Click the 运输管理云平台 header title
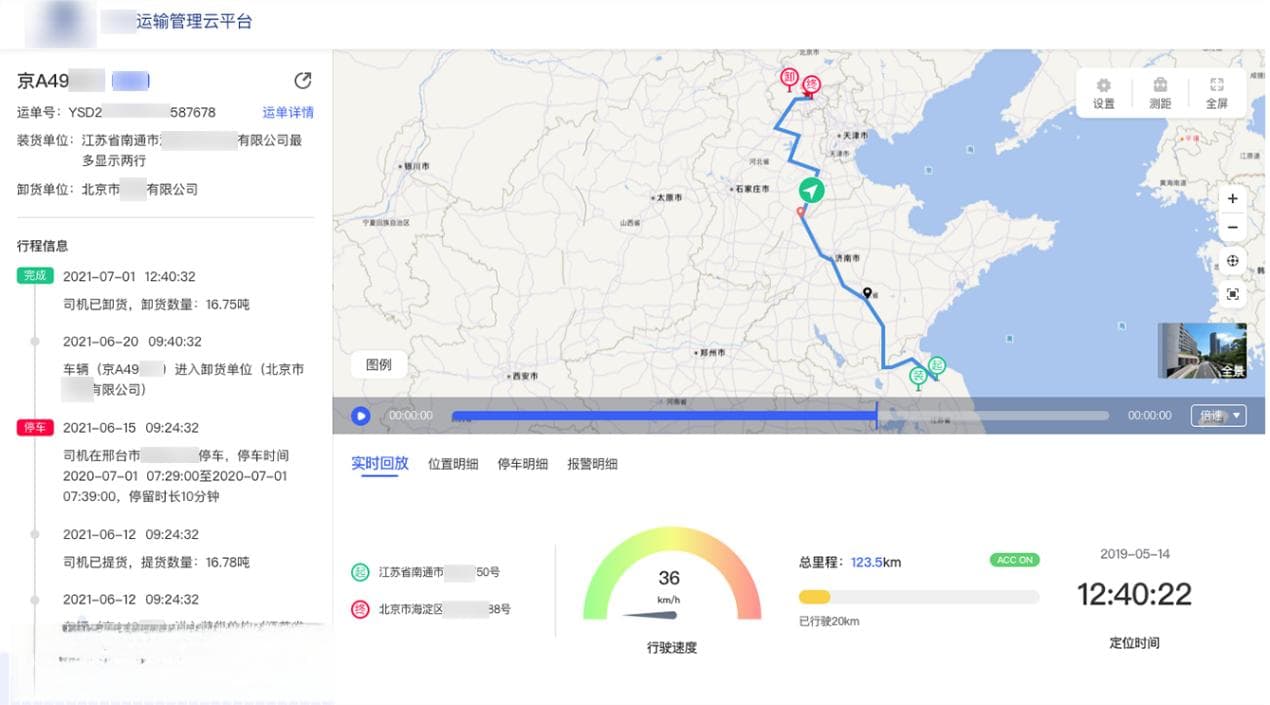The width and height of the screenshot is (1270, 705). (x=194, y=20)
